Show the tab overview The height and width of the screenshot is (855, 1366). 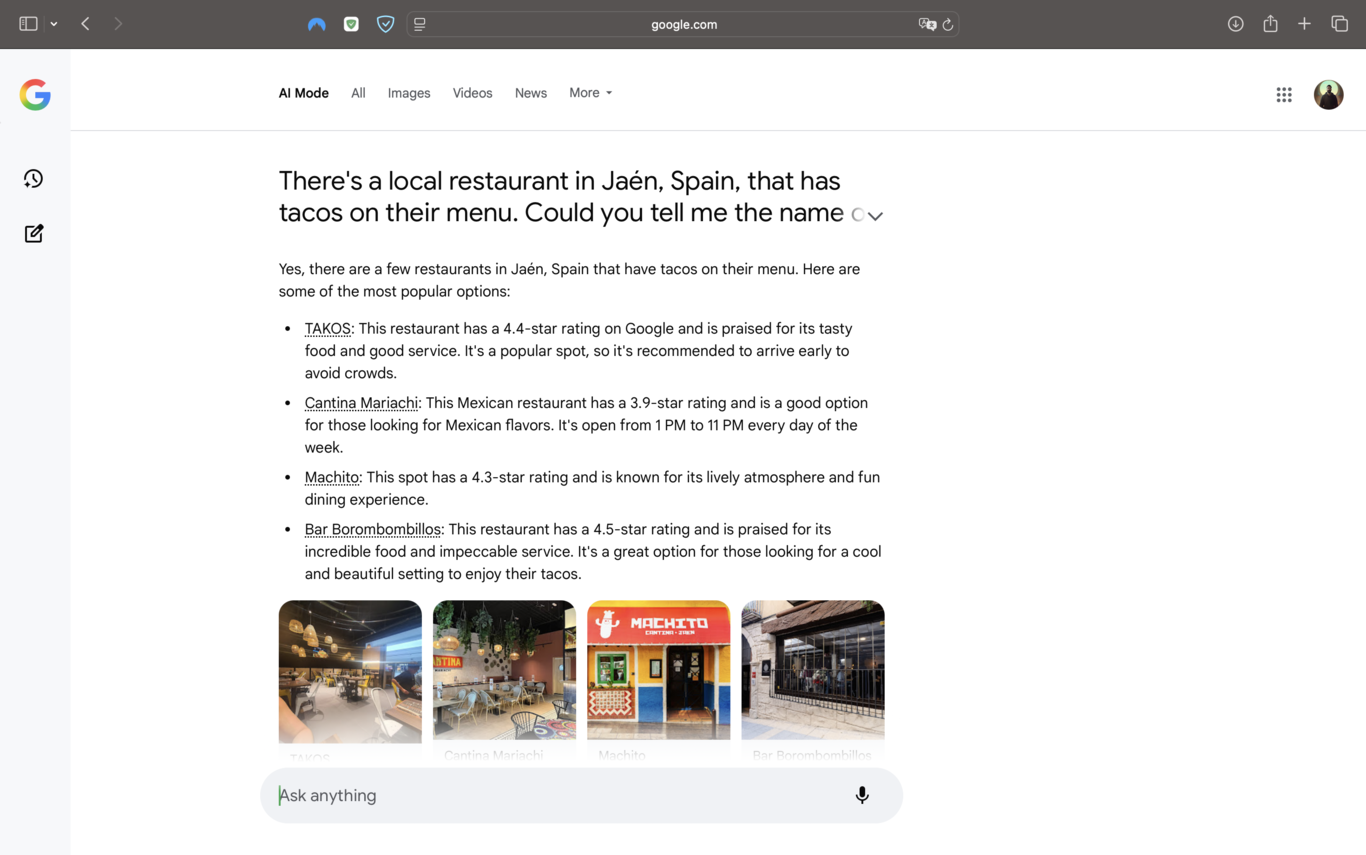[1340, 24]
